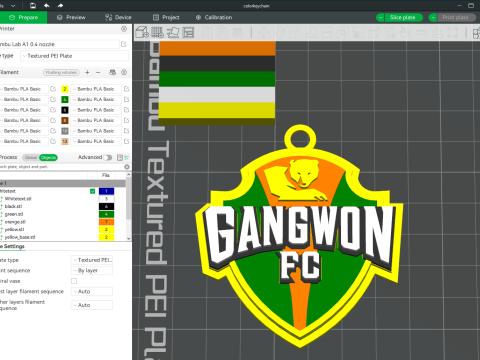Click the Add model cube icon
This screenshot has width=480, height=360.
142,32
